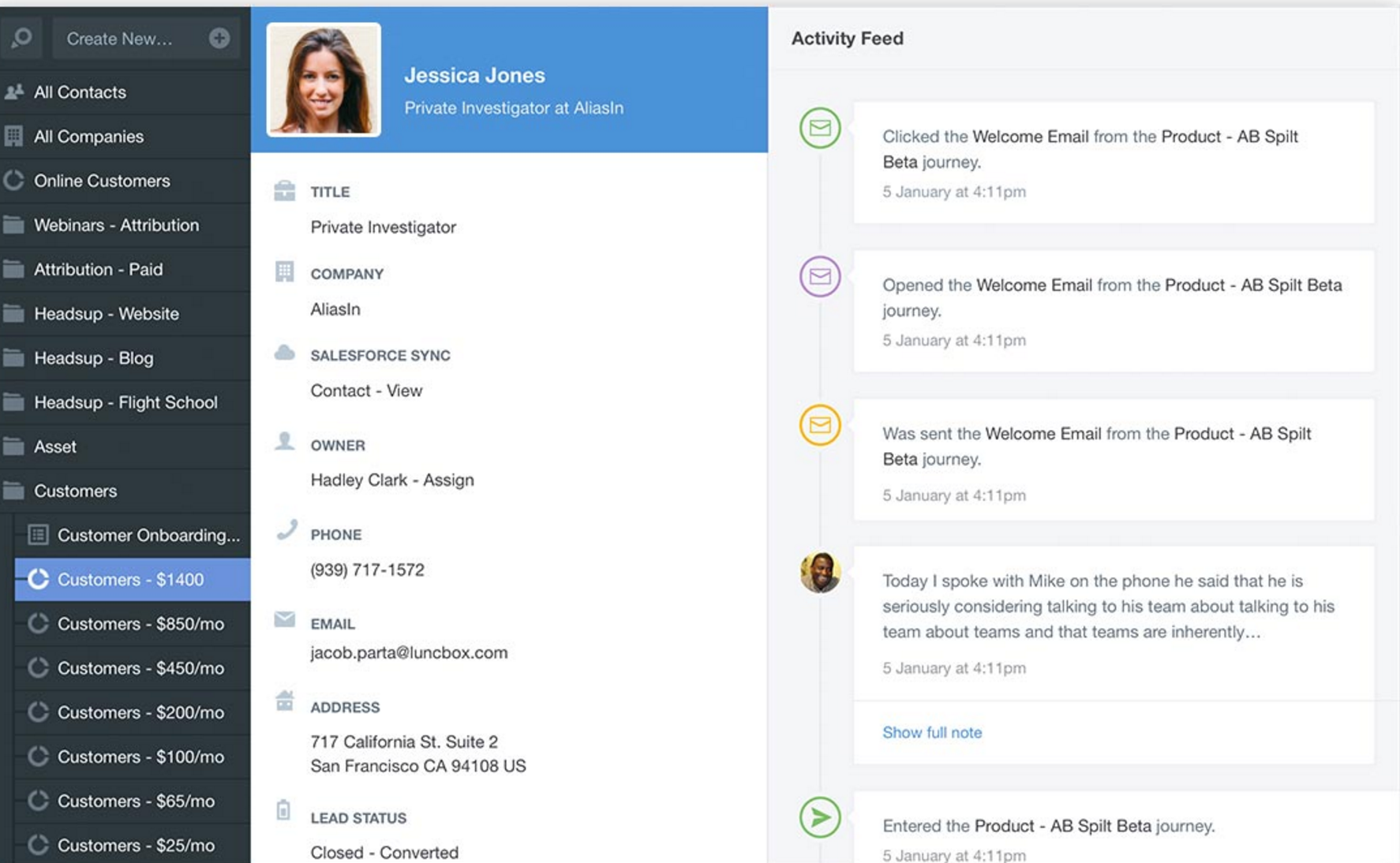Select Customers - $25/mo segment
The image size is (1400, 863).
tap(133, 845)
